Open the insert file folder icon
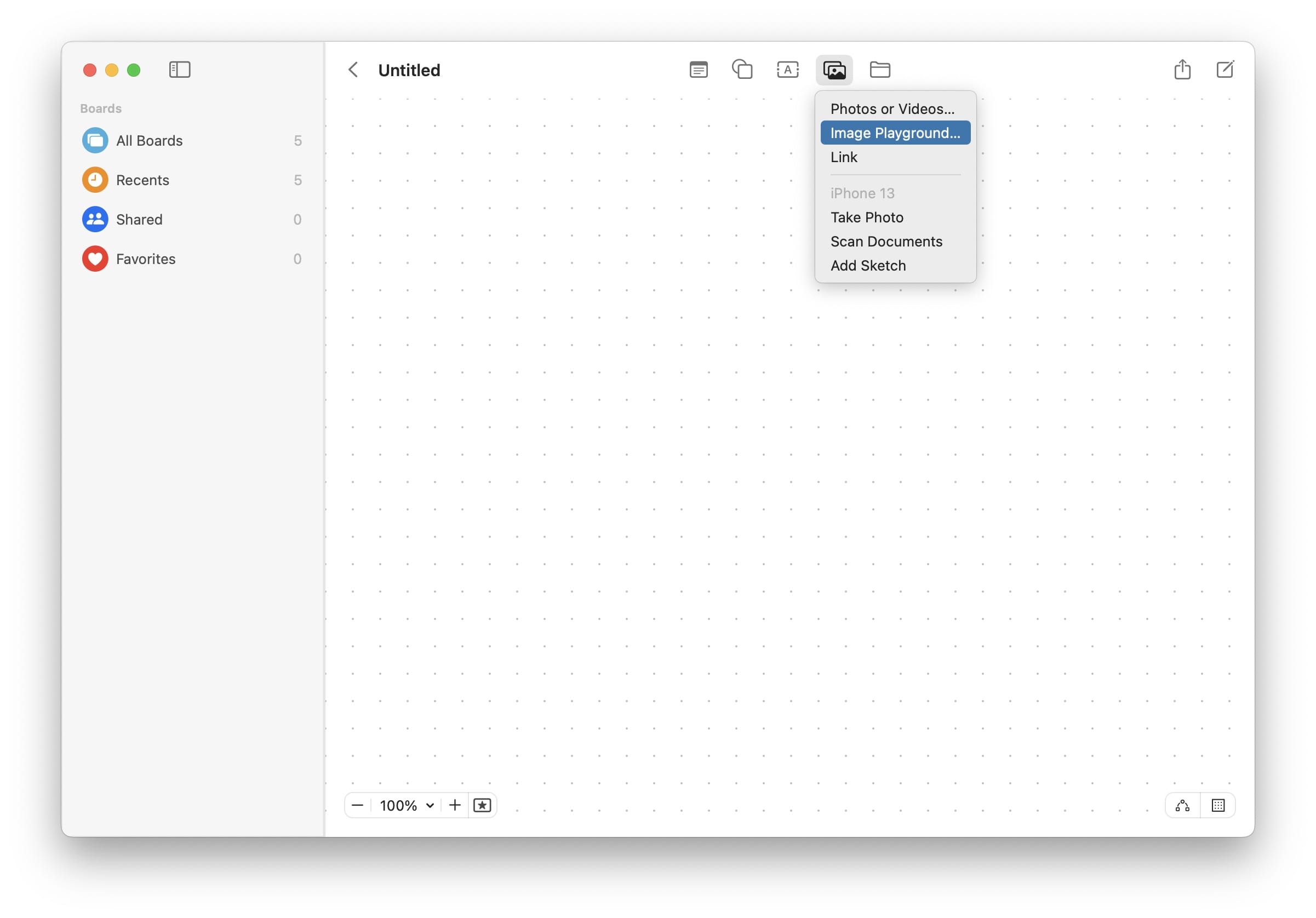Image resolution: width=1316 pixels, height=918 pixels. pos(880,70)
